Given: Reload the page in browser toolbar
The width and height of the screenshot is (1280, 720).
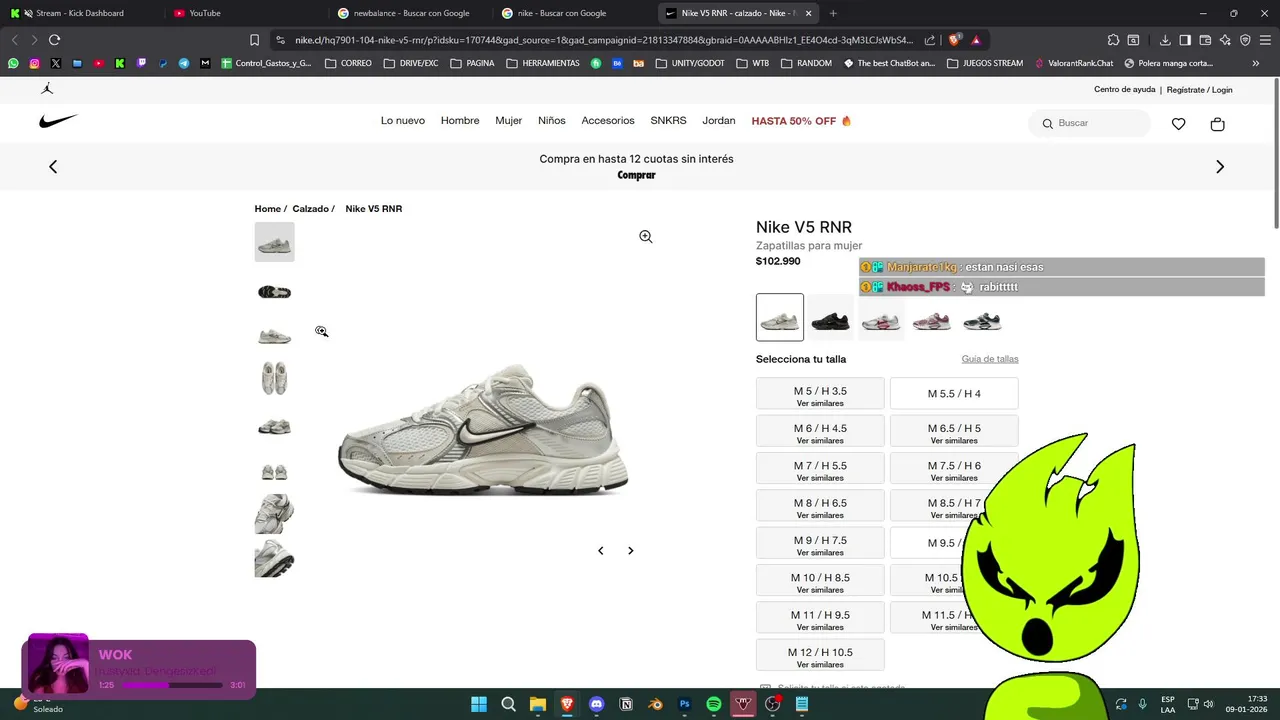Looking at the screenshot, I should coord(54,40).
